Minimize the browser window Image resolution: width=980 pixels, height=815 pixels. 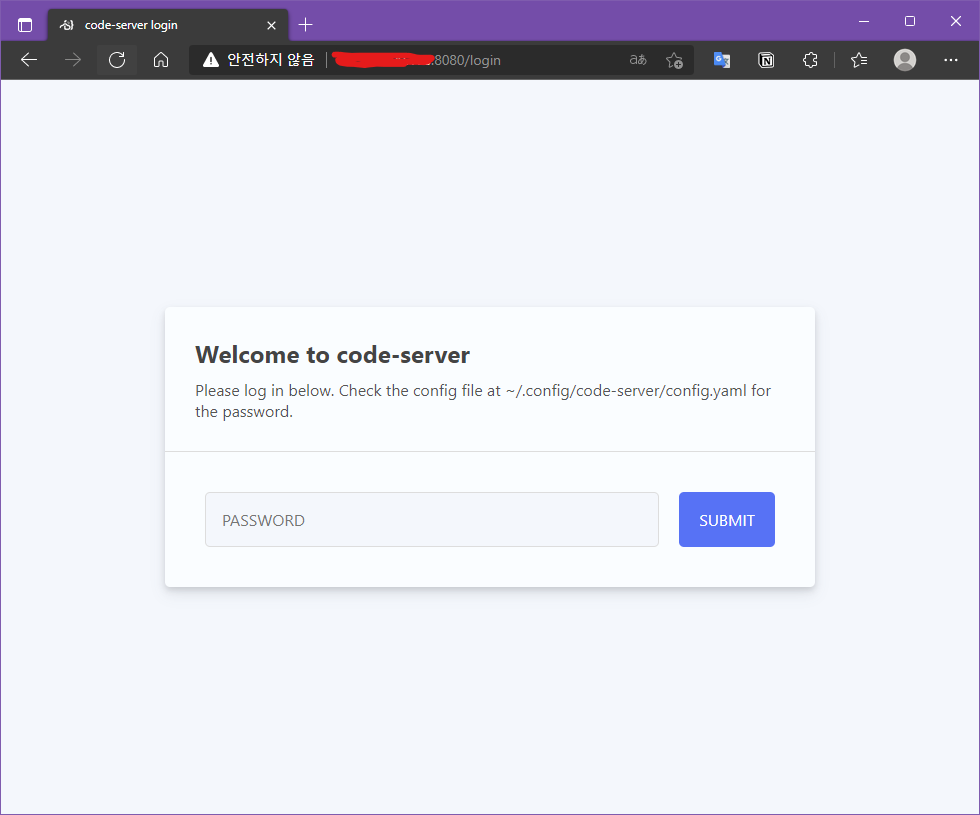coord(864,21)
